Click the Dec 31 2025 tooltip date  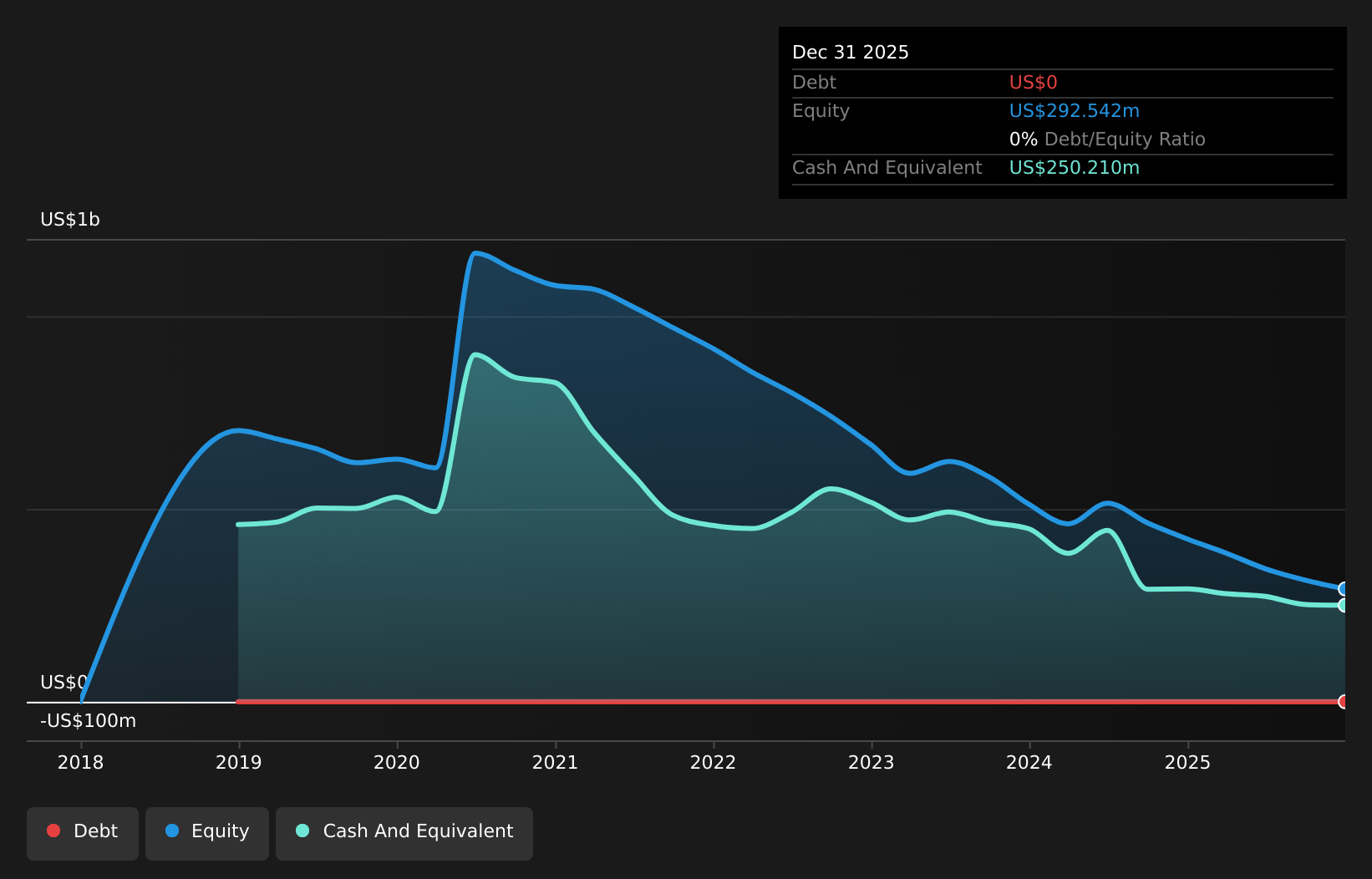(851, 53)
